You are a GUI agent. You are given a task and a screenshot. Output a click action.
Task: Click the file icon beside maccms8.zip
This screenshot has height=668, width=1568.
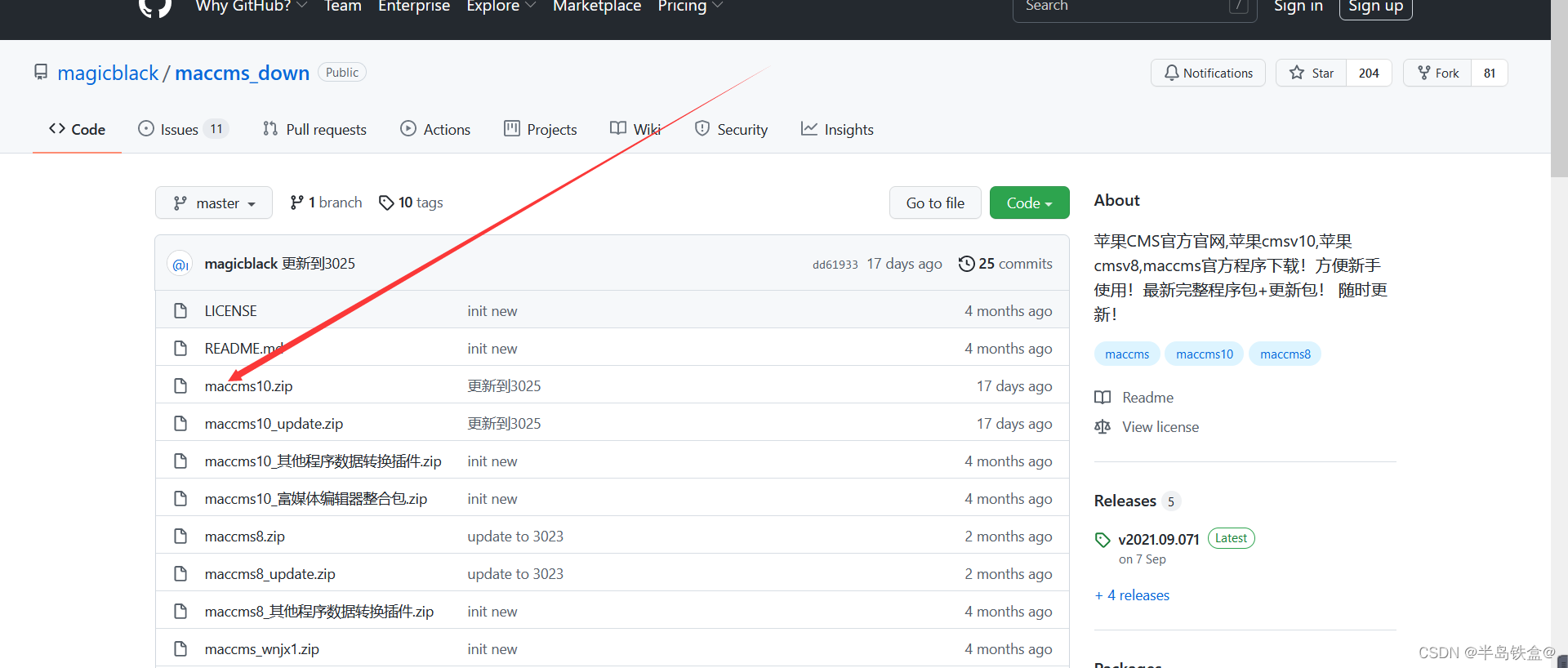(x=180, y=537)
